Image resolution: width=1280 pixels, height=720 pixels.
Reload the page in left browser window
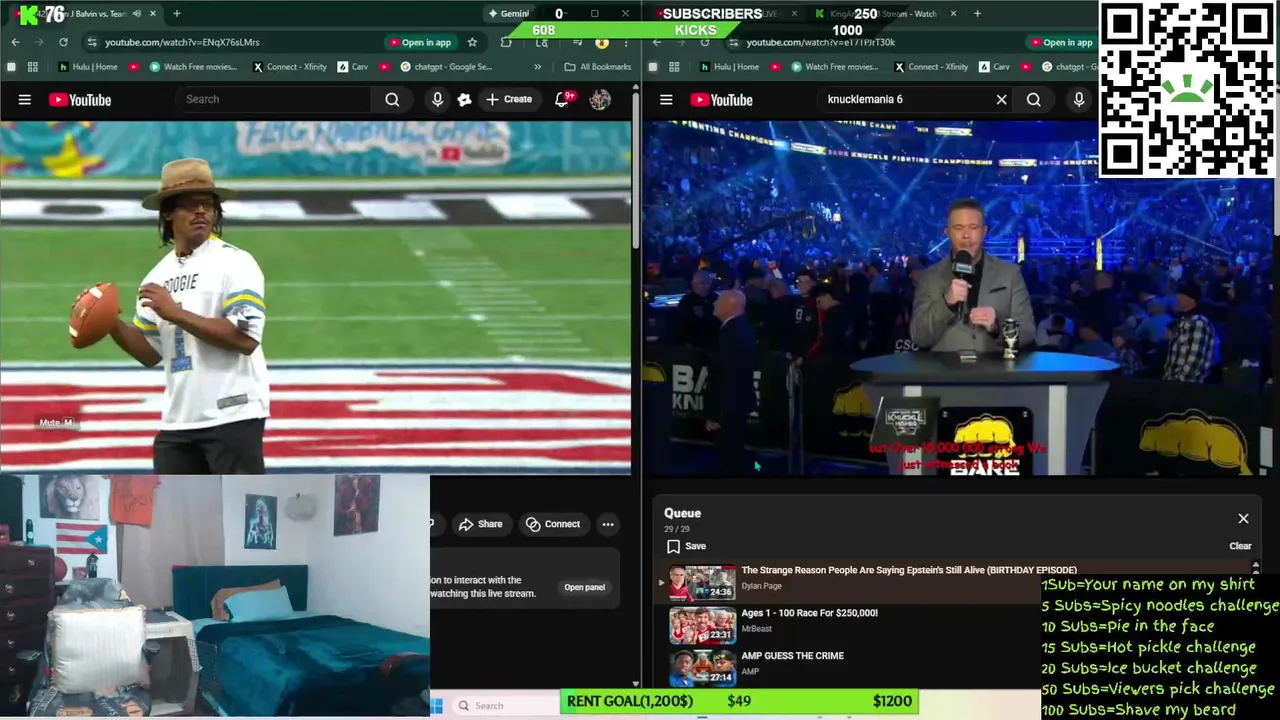click(x=63, y=42)
